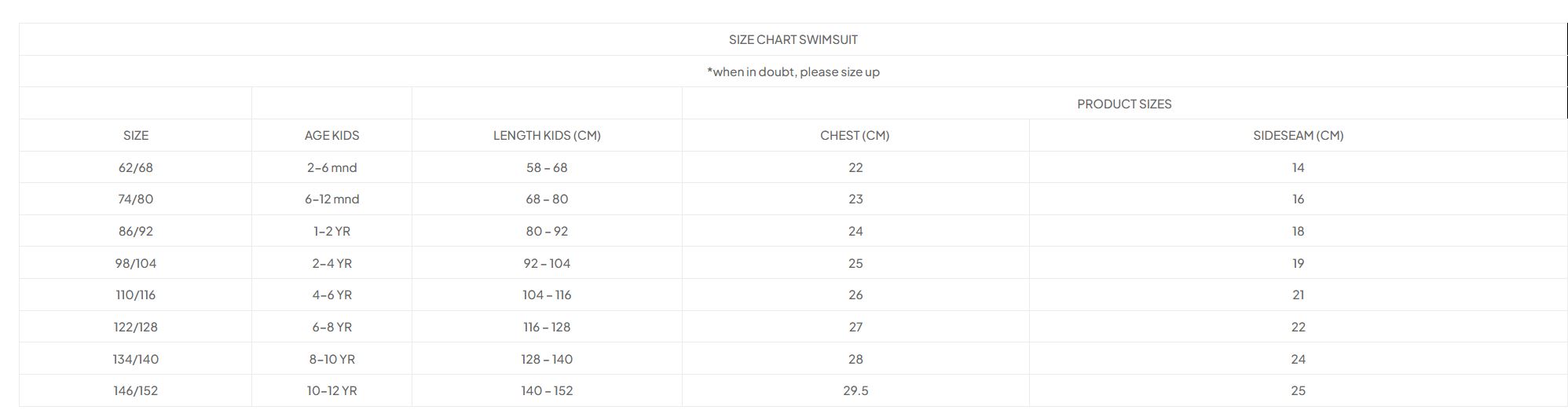This screenshot has width=1568, height=410.
Task: Select the 74/80 size cell
Action: pos(136,199)
